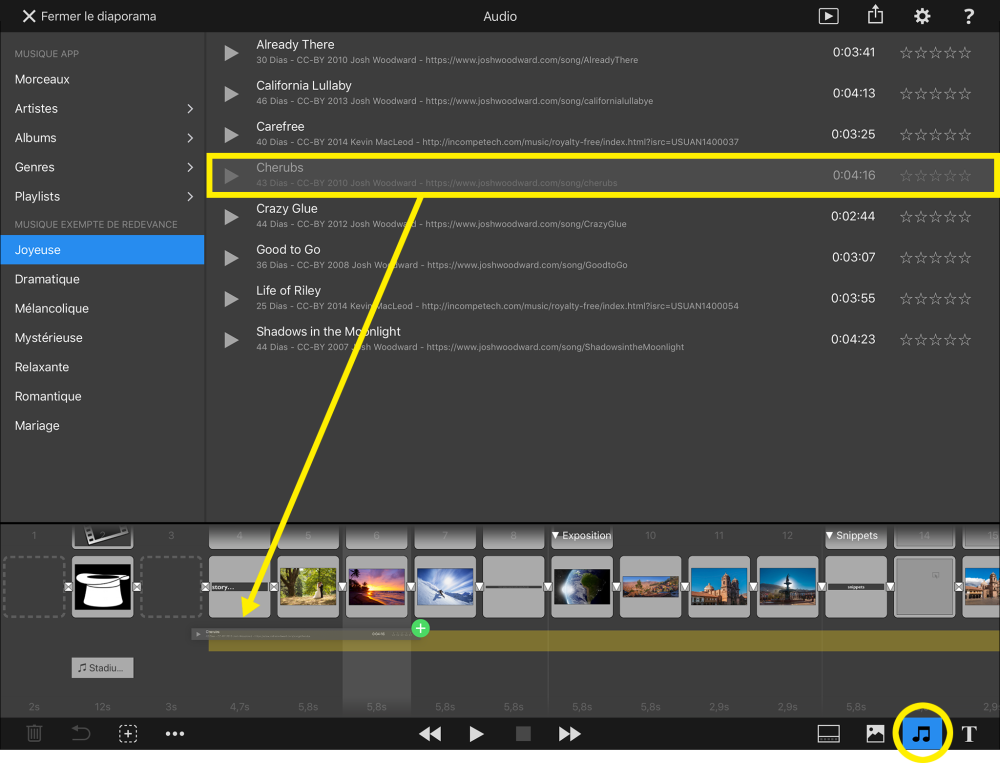Open the more options ellipsis
Image resolution: width=1000 pixels, height=763 pixels.
pos(175,734)
